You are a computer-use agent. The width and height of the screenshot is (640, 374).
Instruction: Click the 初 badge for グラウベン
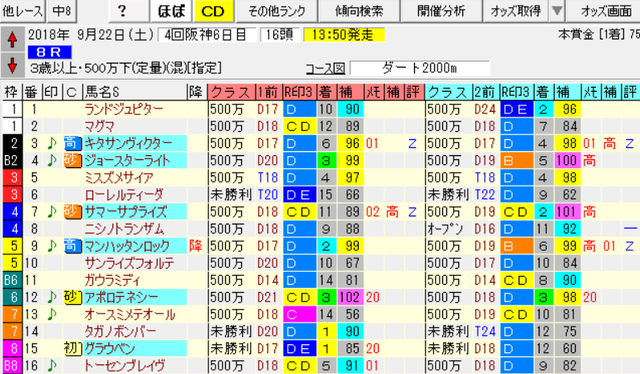tap(72, 348)
